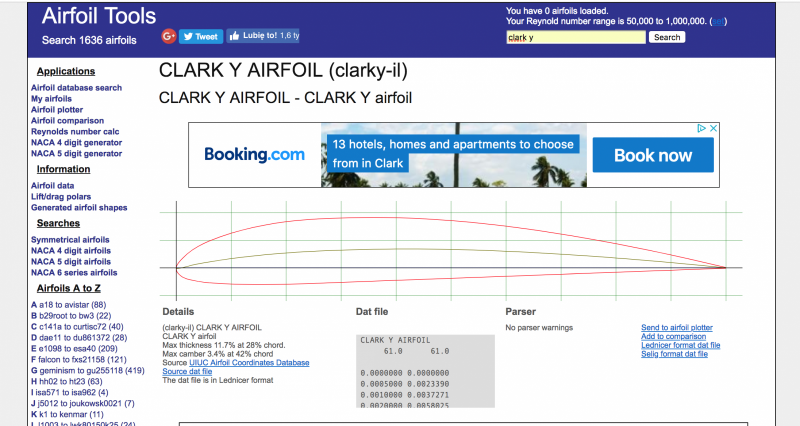
Task: Click the AdChoices triangle icon on ad
Action: coord(703,129)
